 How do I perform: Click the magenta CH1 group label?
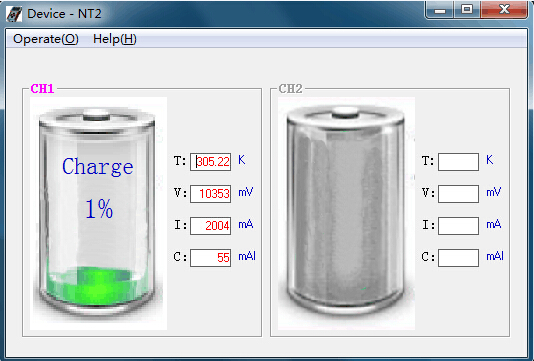coord(43,89)
